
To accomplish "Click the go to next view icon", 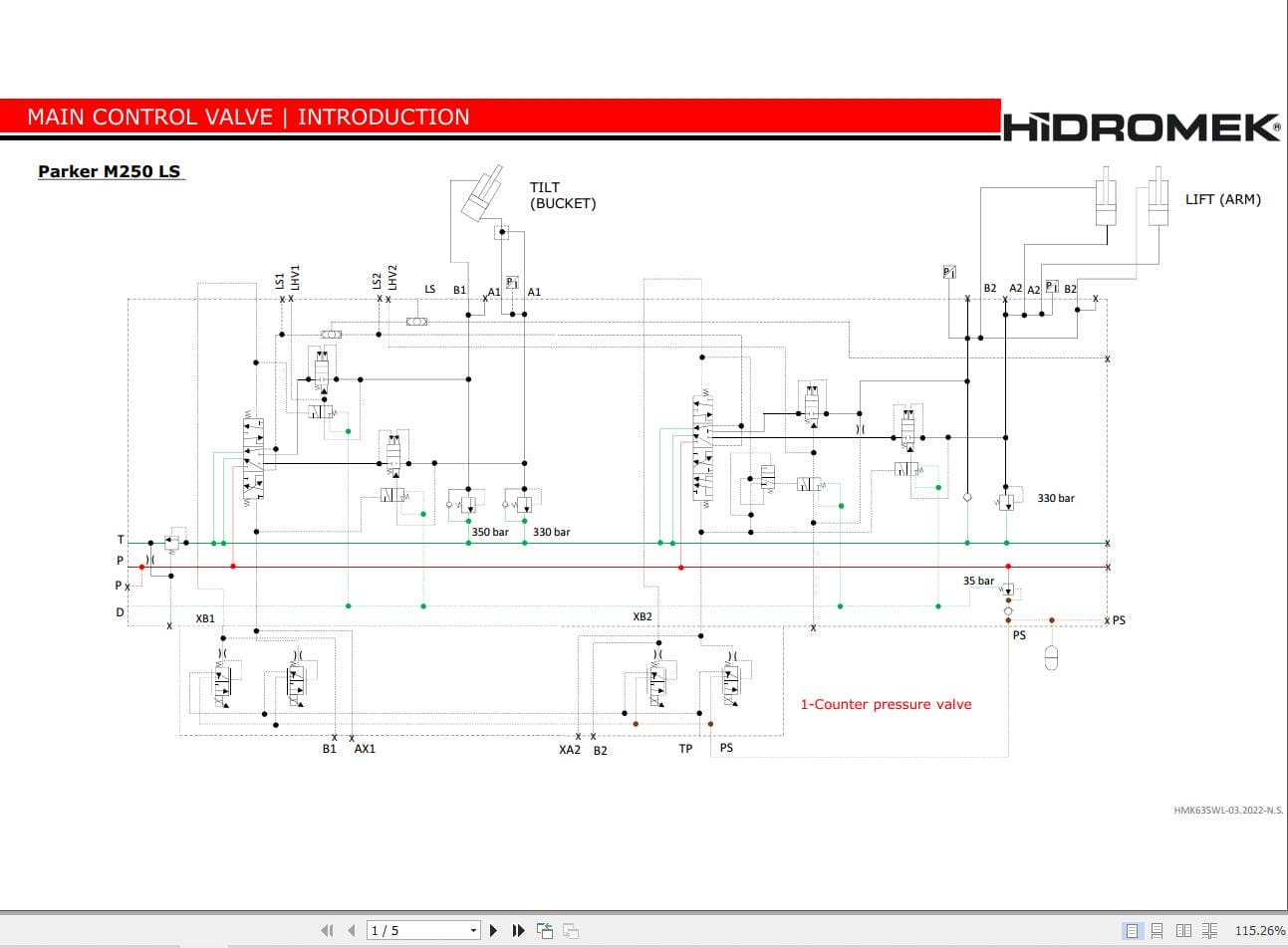I will coord(570,930).
